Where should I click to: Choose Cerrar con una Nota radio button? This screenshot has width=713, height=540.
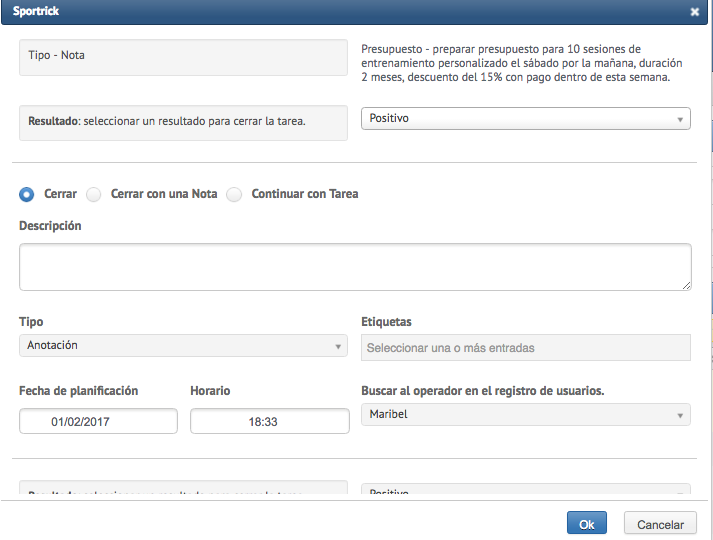[94, 195]
